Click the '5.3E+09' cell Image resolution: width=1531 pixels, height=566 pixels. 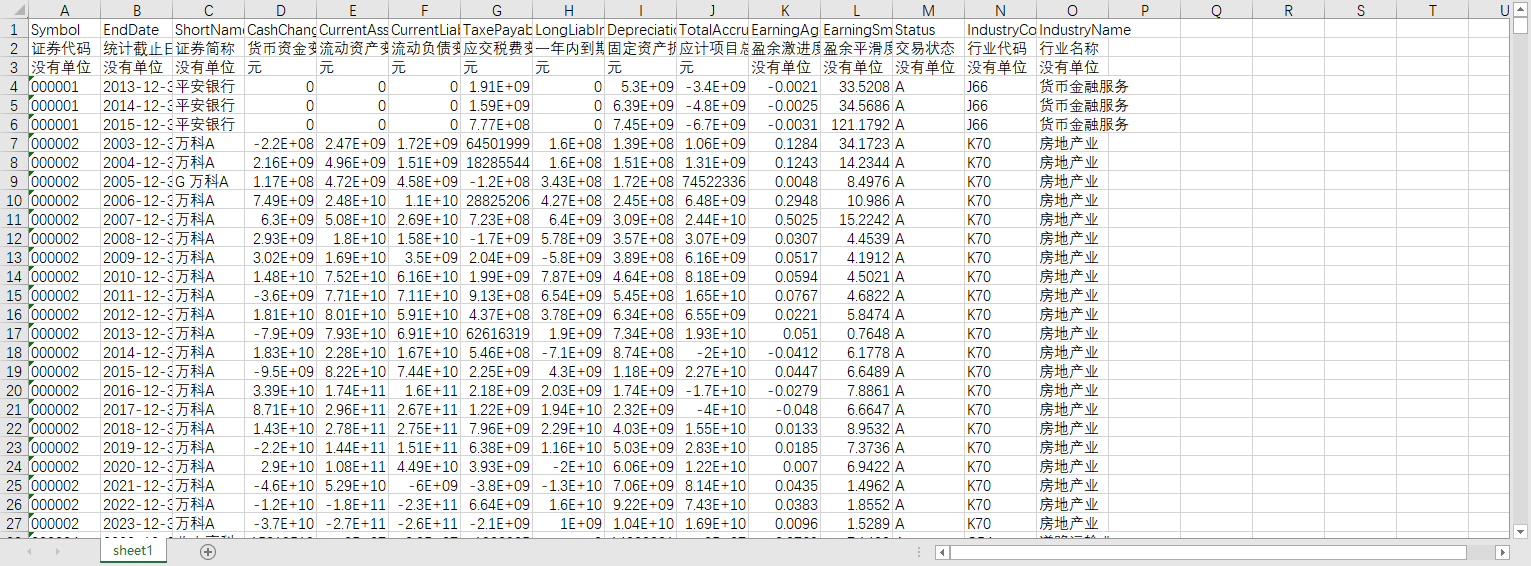click(x=640, y=87)
